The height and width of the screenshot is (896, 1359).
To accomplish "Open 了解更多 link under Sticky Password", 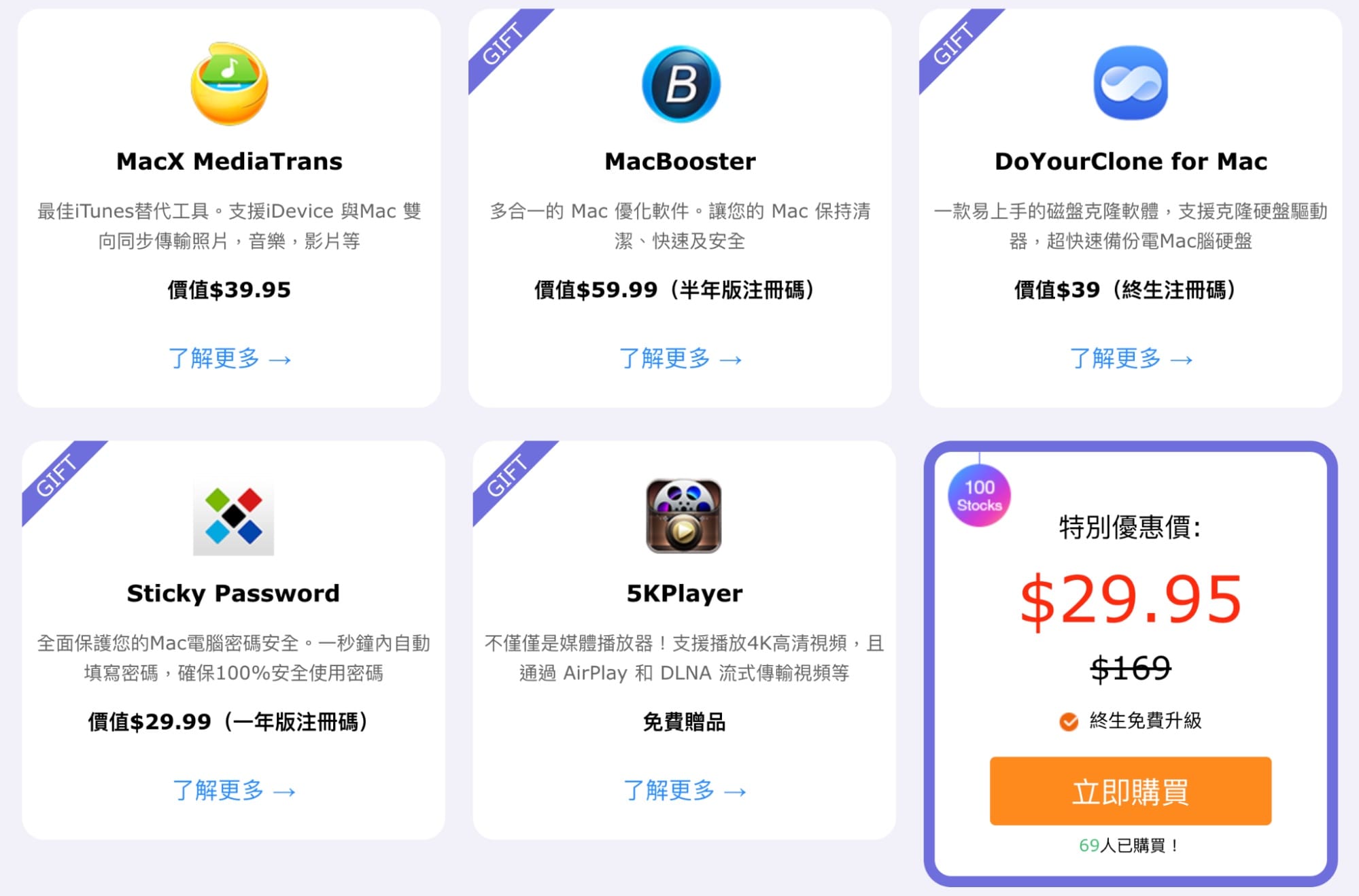I will [234, 790].
